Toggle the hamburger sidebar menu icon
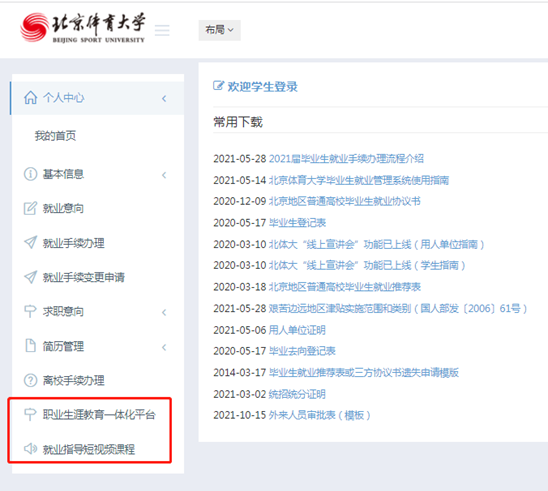548x491 pixels. point(162,30)
